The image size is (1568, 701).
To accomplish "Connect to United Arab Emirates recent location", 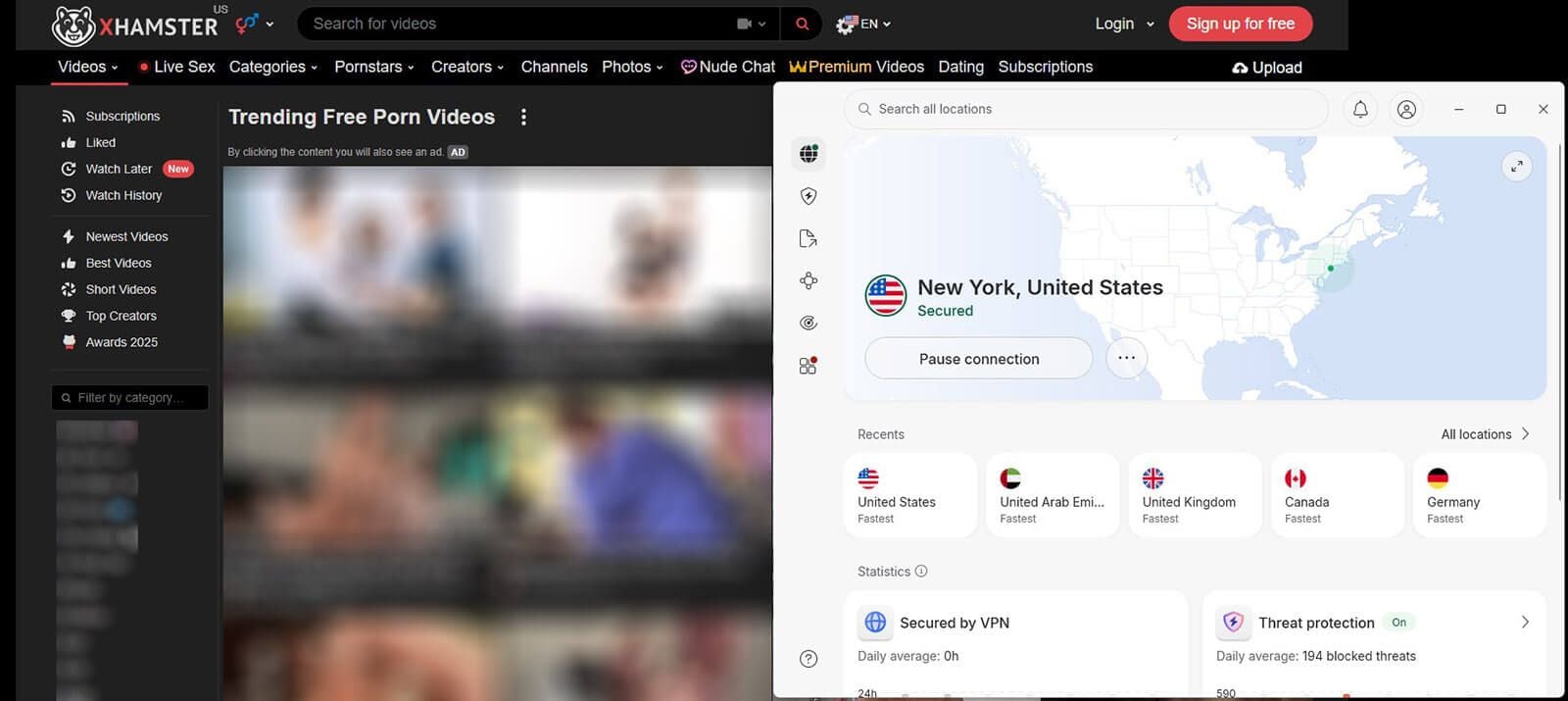I will pyautogui.click(x=1053, y=494).
